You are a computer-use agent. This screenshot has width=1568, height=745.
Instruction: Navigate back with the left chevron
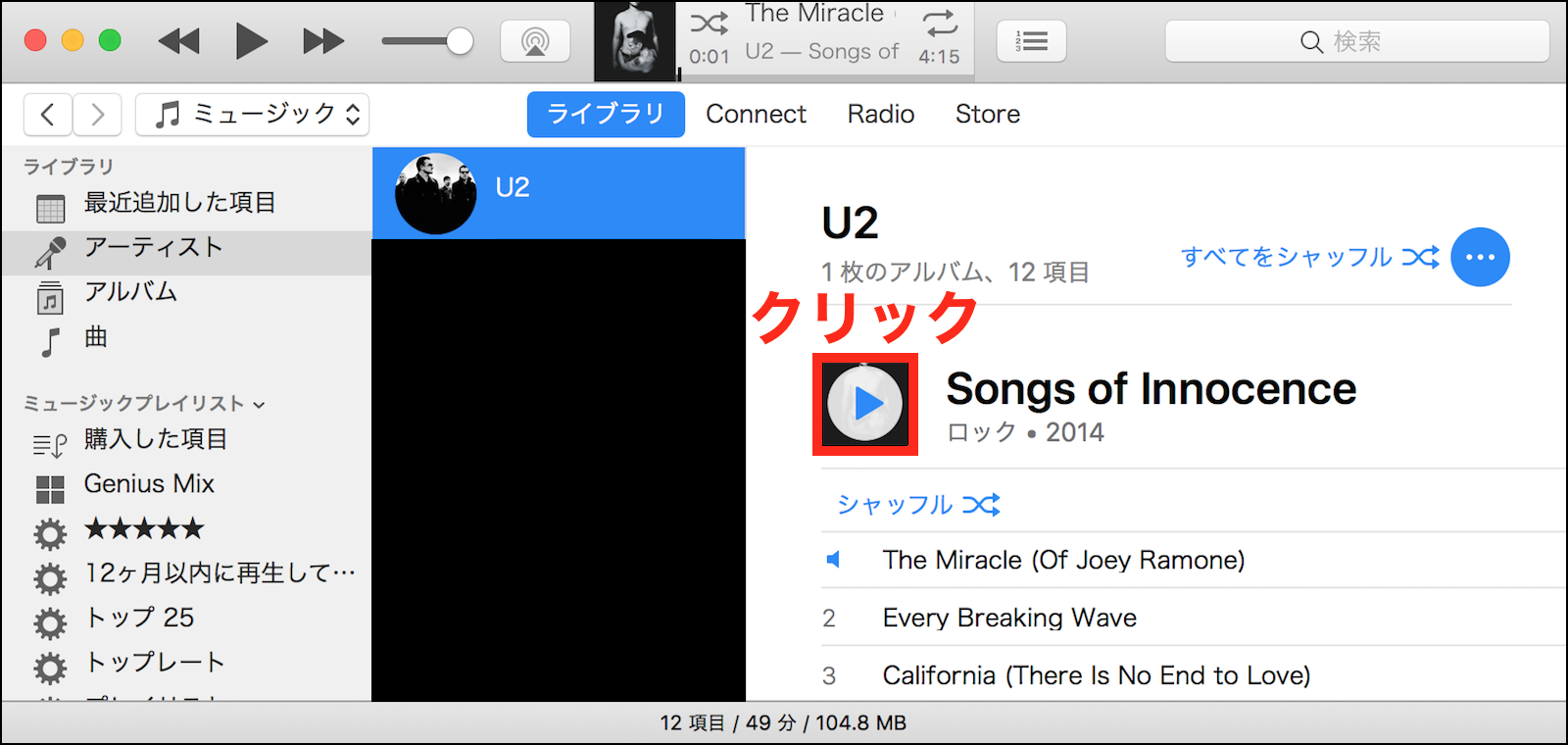point(48,115)
